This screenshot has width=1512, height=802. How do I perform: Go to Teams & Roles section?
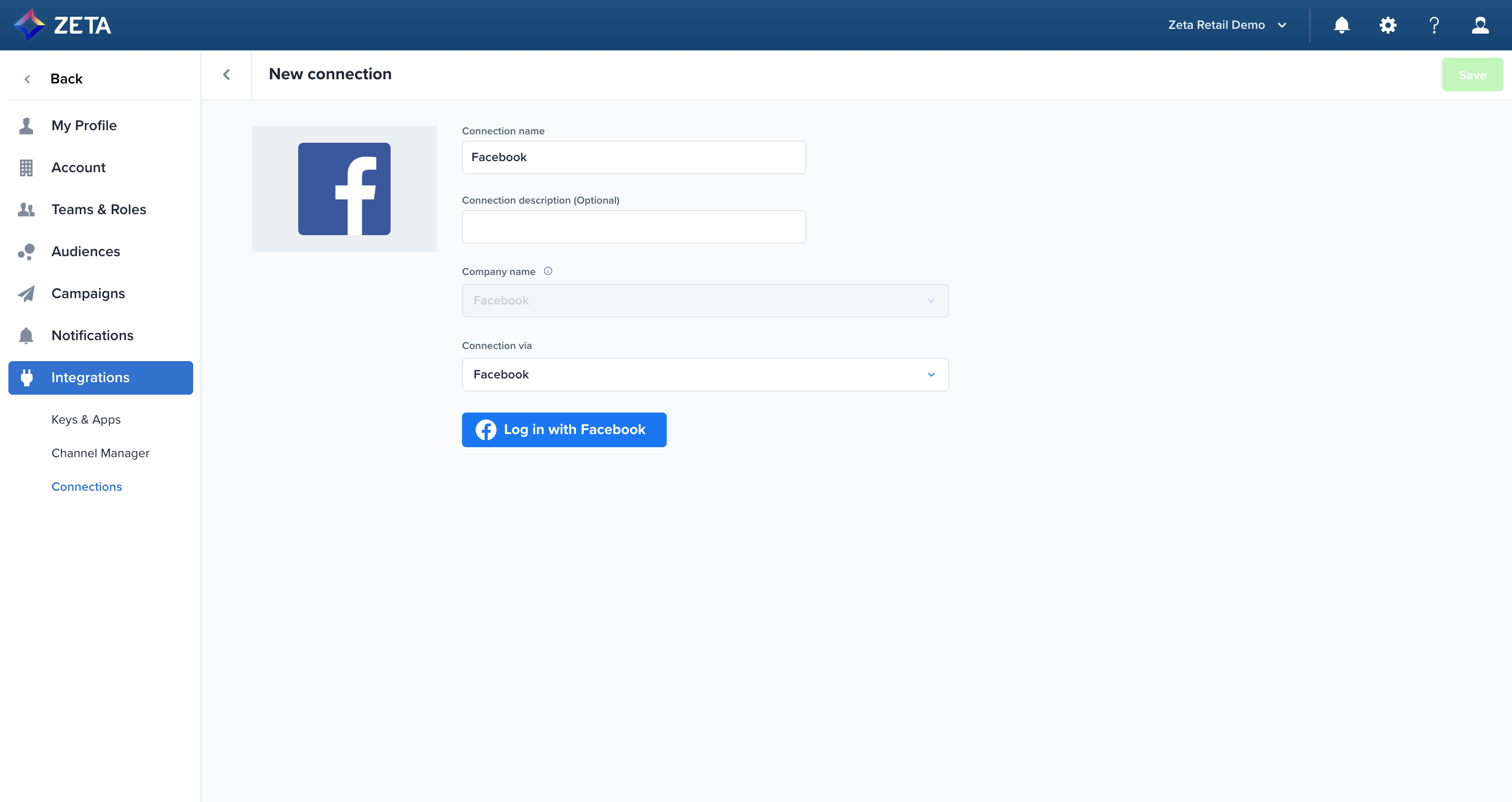tap(99, 209)
